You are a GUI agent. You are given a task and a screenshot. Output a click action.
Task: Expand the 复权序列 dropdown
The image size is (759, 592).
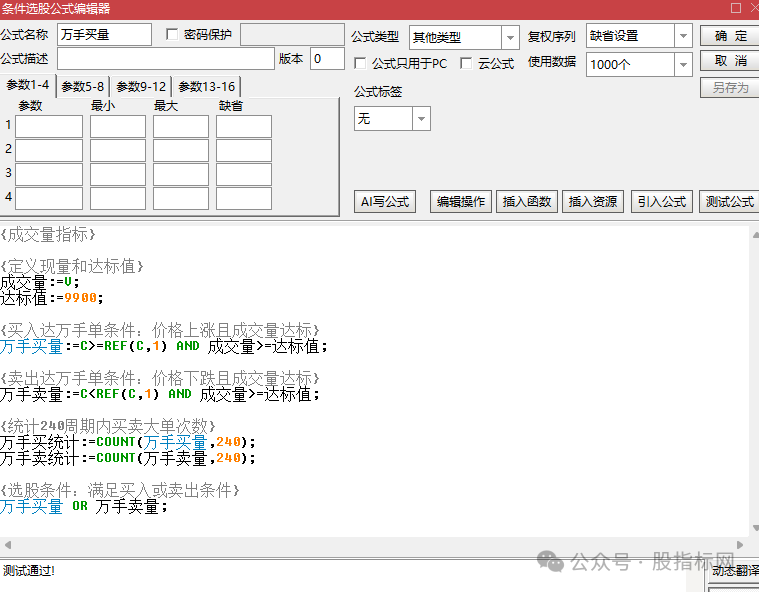point(683,36)
